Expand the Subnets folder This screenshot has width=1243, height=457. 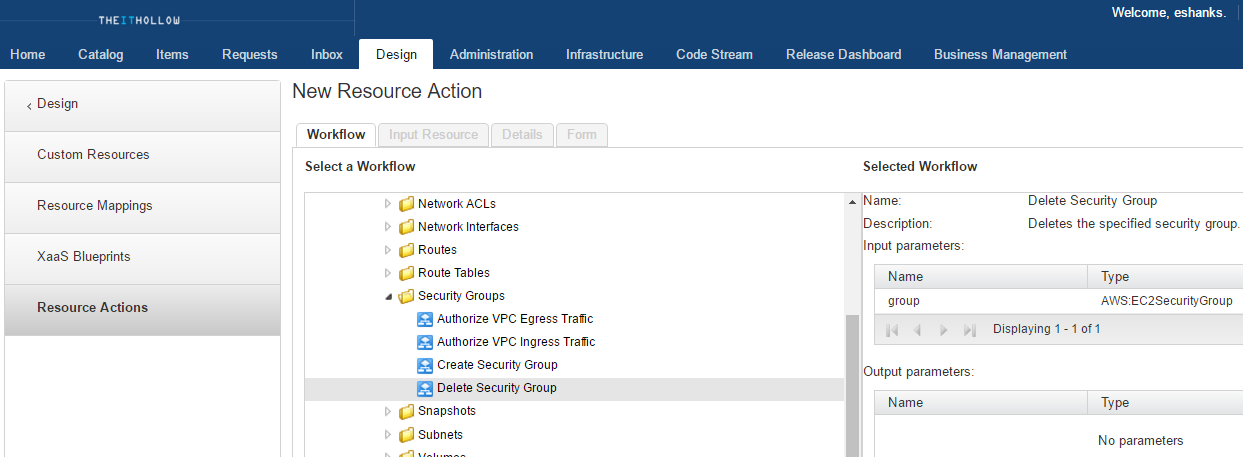tap(389, 435)
